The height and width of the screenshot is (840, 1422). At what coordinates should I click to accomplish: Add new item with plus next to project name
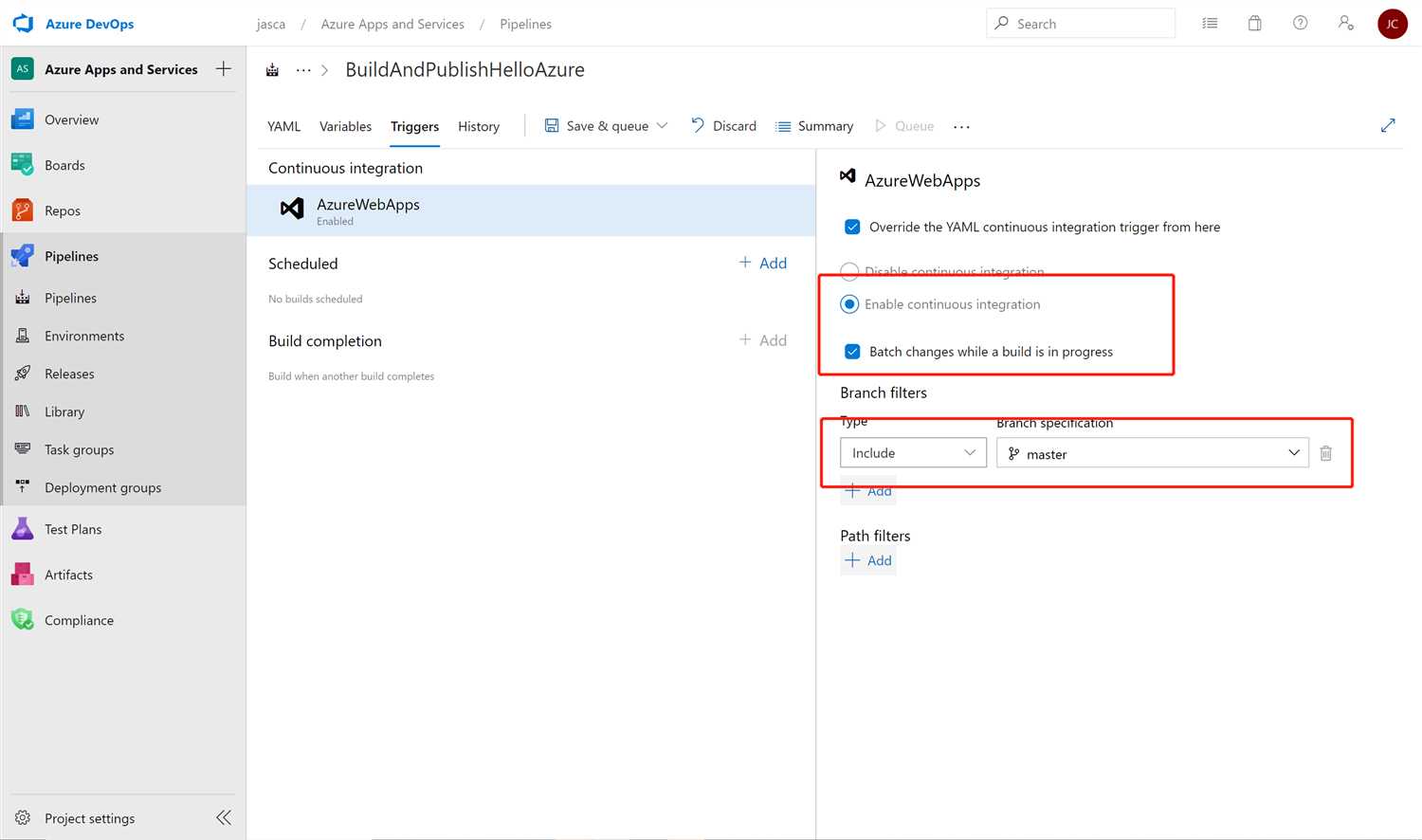(x=224, y=69)
